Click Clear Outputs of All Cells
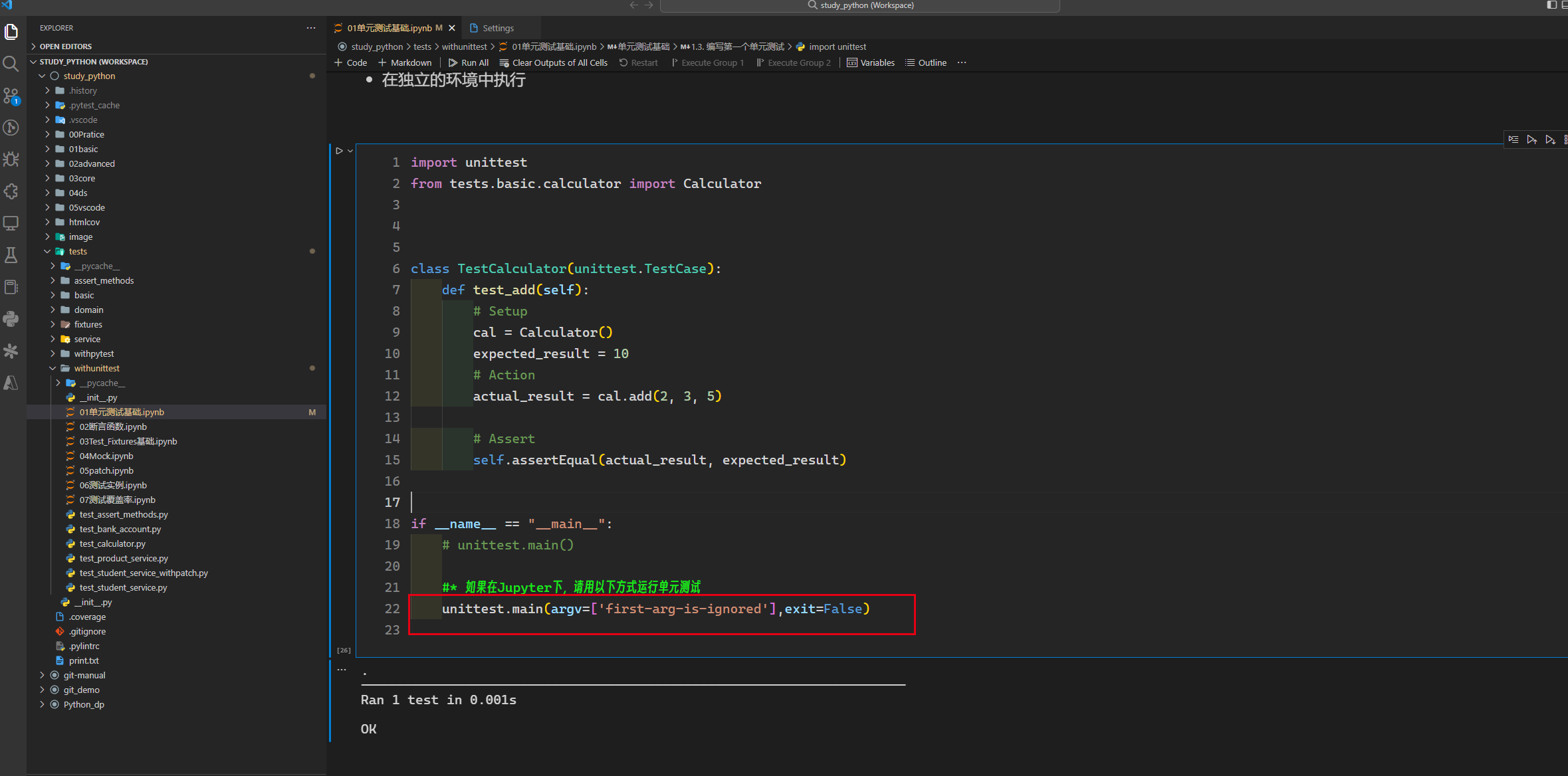This screenshot has height=776, width=1568. 553,62
